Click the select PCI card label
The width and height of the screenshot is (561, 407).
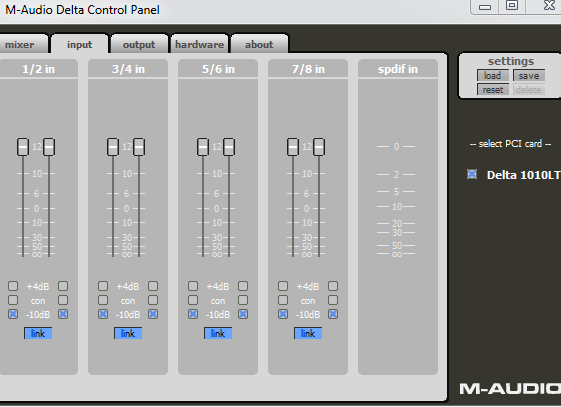(511, 144)
